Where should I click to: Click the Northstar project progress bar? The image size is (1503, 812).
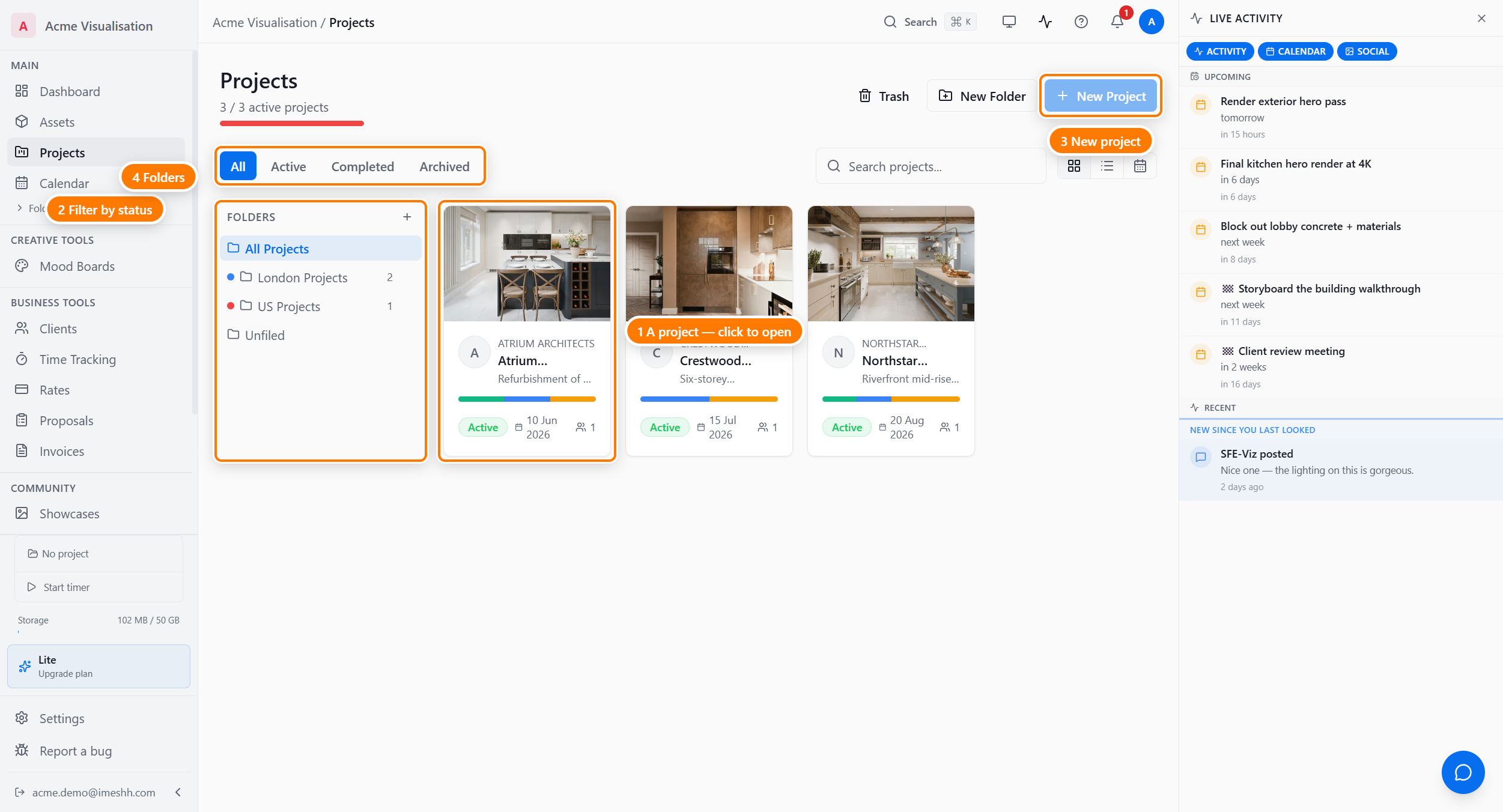point(891,399)
